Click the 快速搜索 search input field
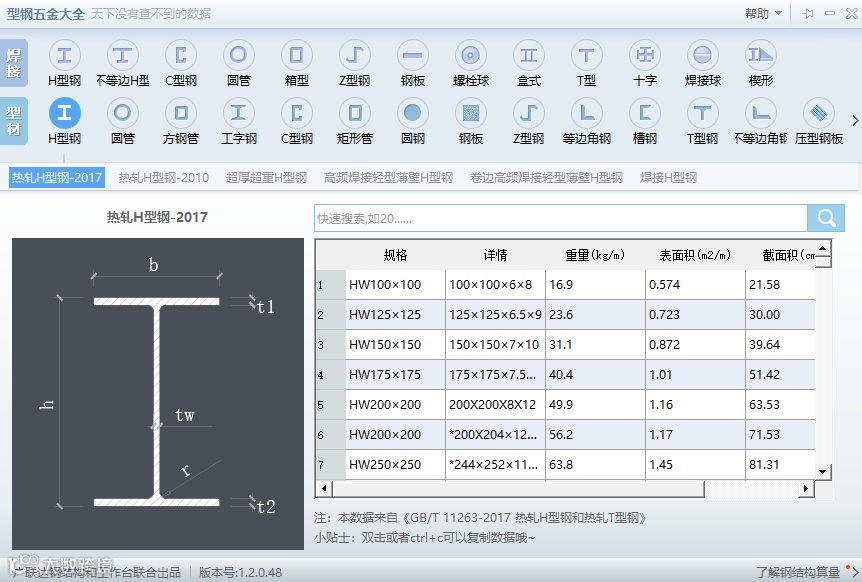The height and width of the screenshot is (582, 862). pos(560,218)
